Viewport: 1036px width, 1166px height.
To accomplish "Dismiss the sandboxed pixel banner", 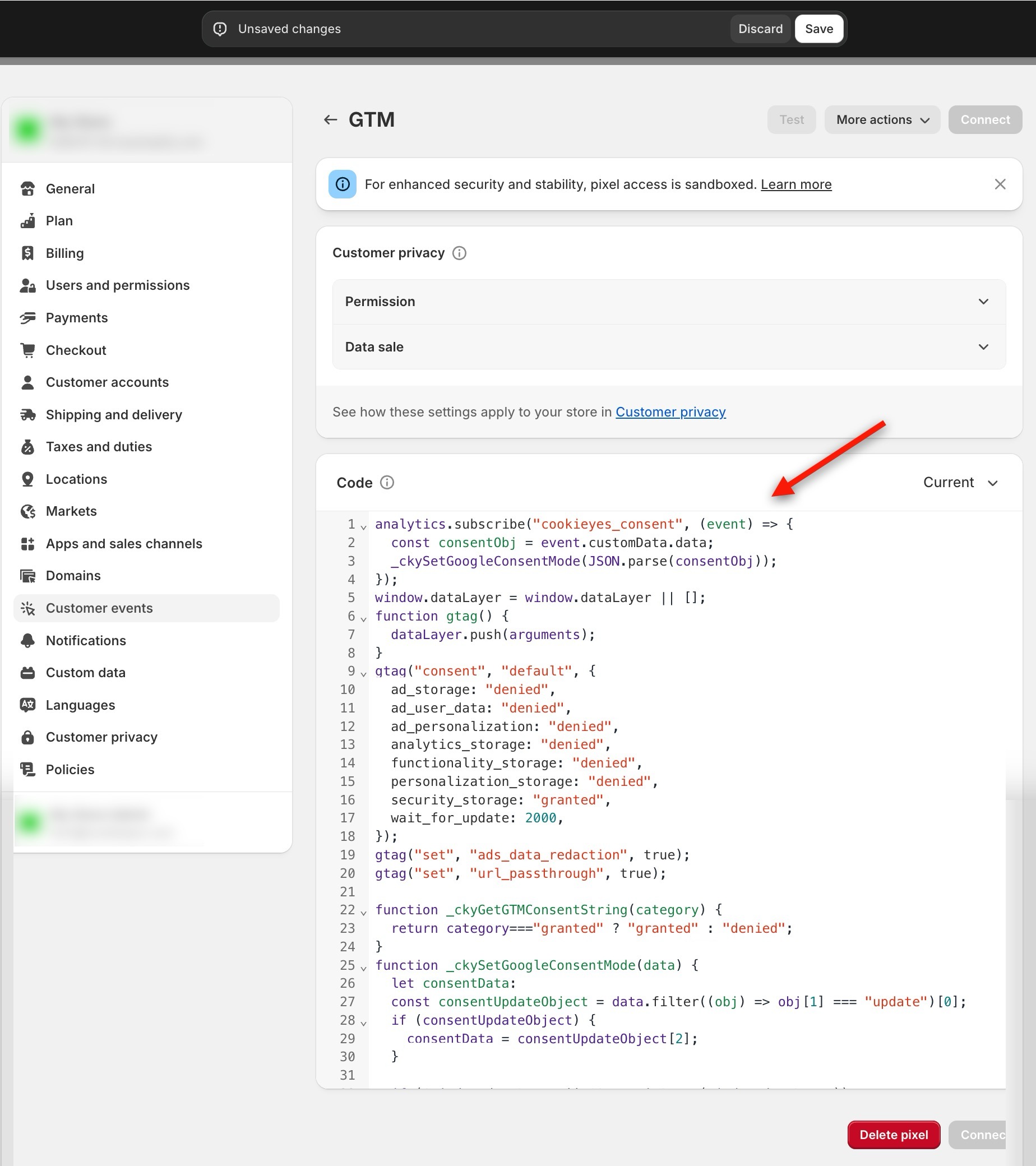I will 1000,184.
